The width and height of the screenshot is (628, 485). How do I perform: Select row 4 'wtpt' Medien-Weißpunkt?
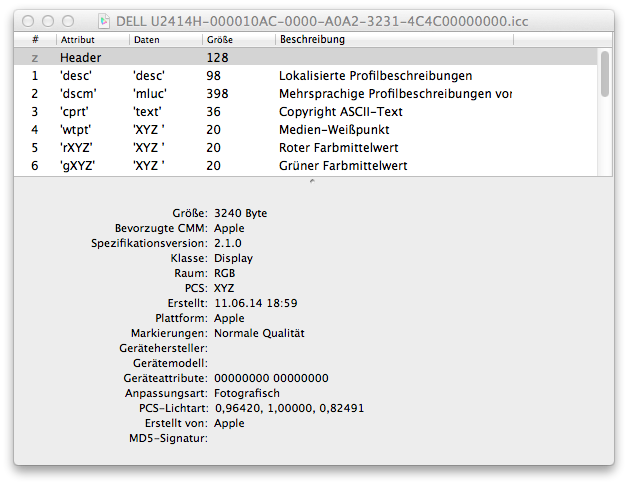pos(306,130)
